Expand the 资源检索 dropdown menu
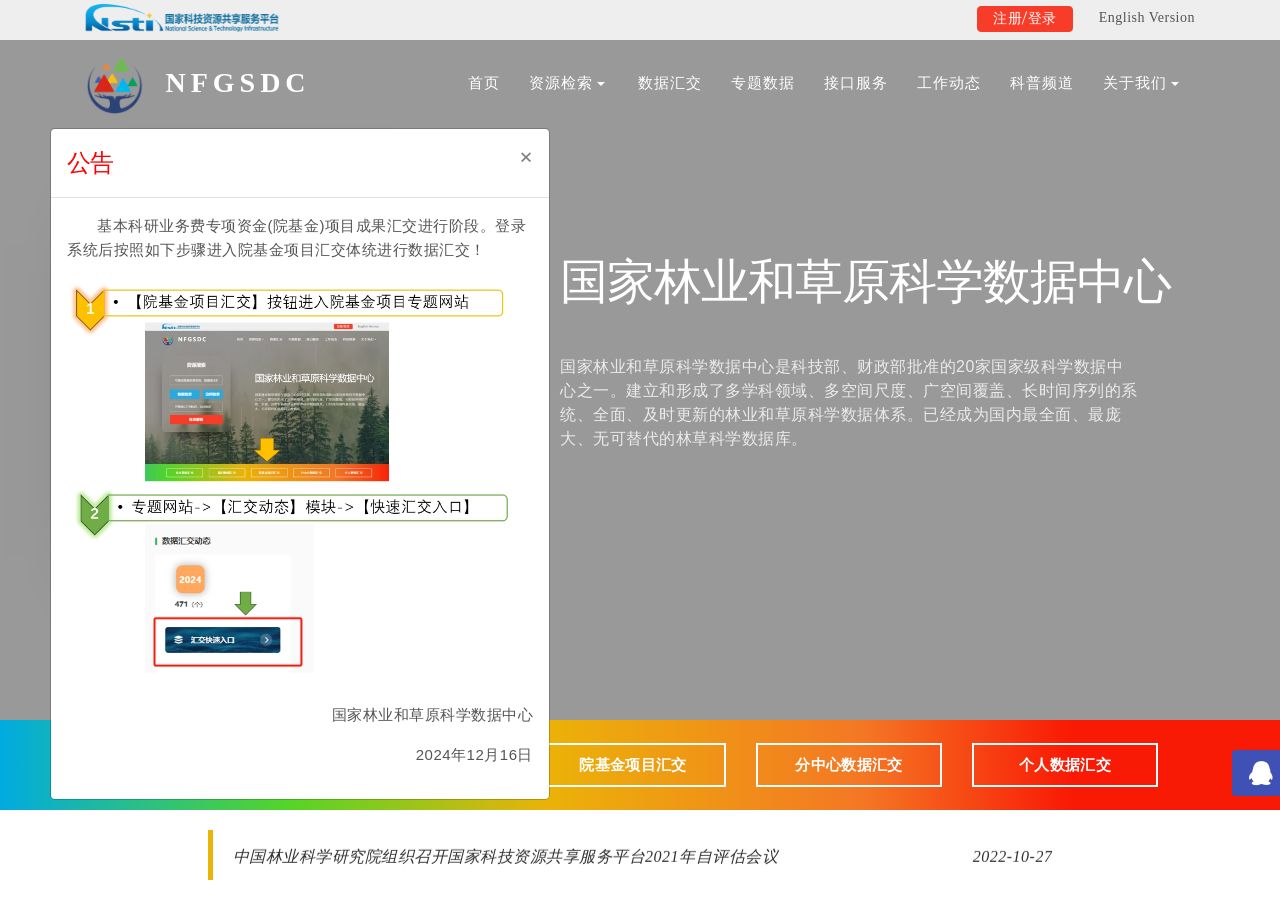The width and height of the screenshot is (1280, 900). pyautogui.click(x=567, y=83)
